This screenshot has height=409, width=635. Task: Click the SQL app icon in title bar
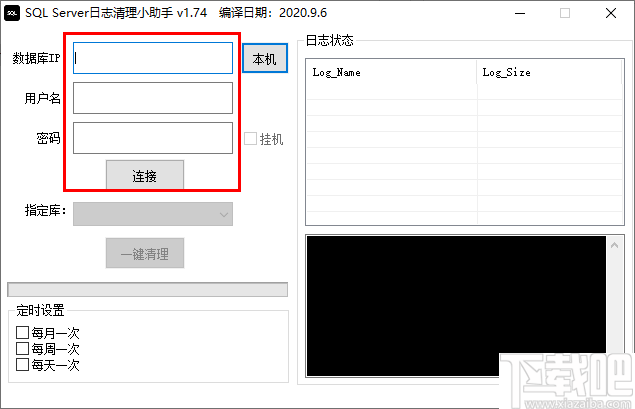tap(12, 13)
